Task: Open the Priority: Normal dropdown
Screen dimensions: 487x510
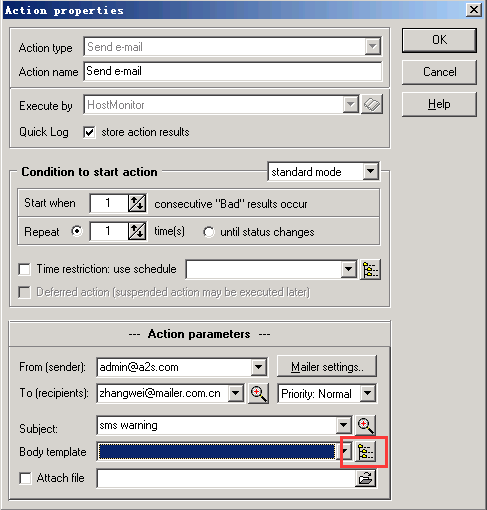Action: click(367, 394)
